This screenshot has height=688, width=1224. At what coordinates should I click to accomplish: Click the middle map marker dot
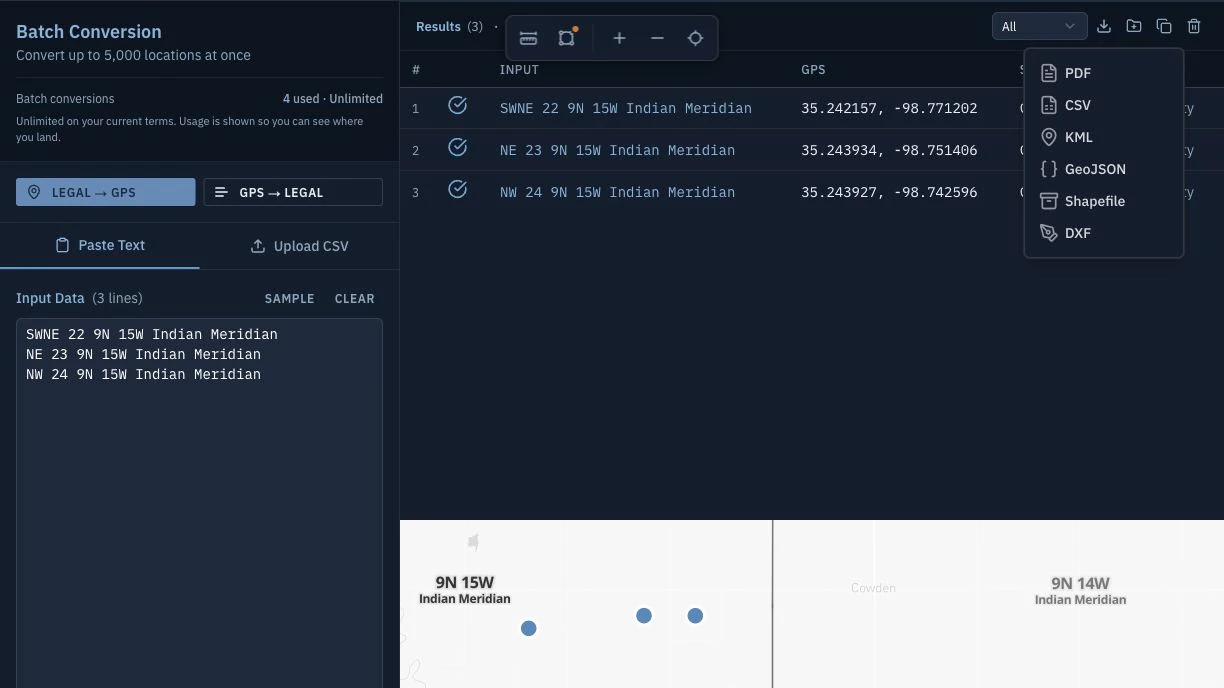644,616
